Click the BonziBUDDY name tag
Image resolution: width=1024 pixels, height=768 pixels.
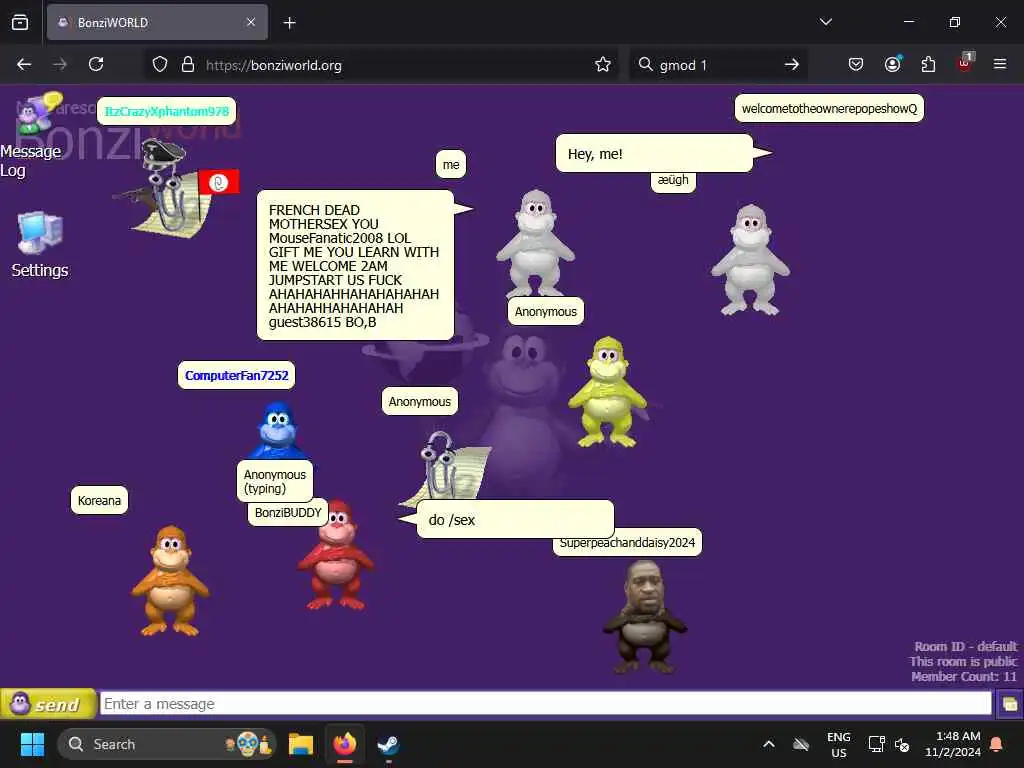288,513
